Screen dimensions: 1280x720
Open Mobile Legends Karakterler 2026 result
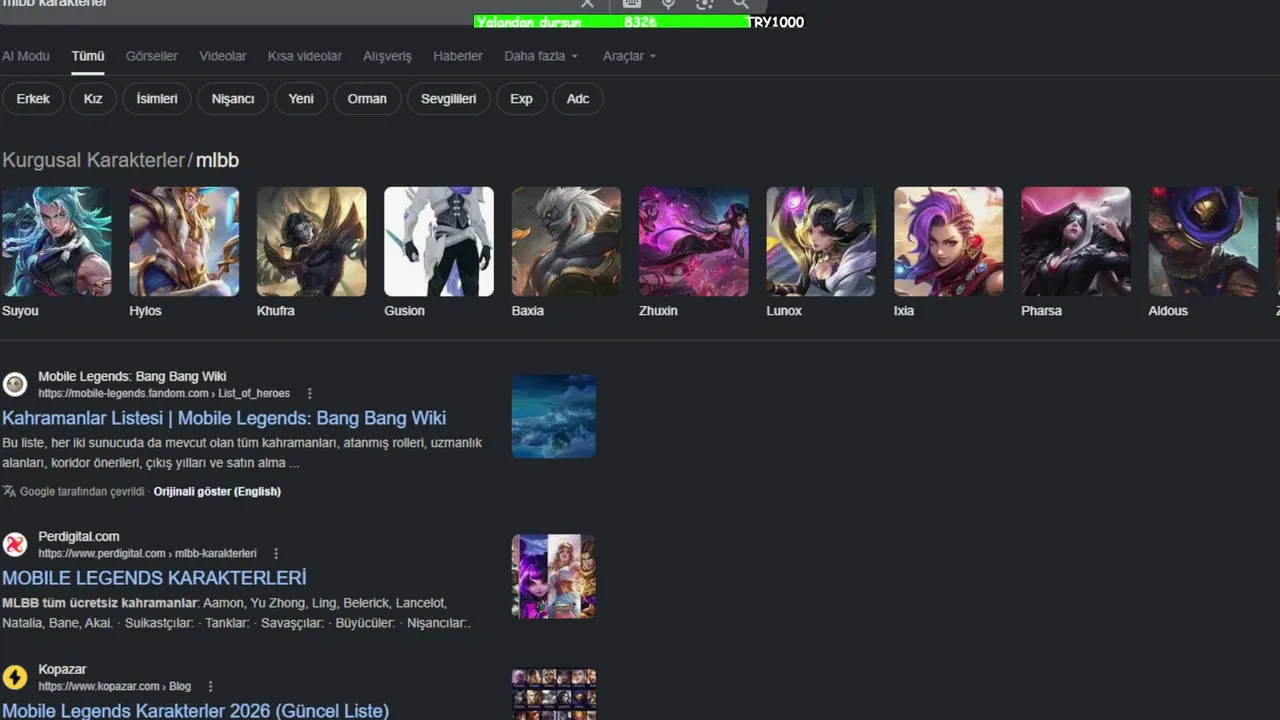point(195,711)
